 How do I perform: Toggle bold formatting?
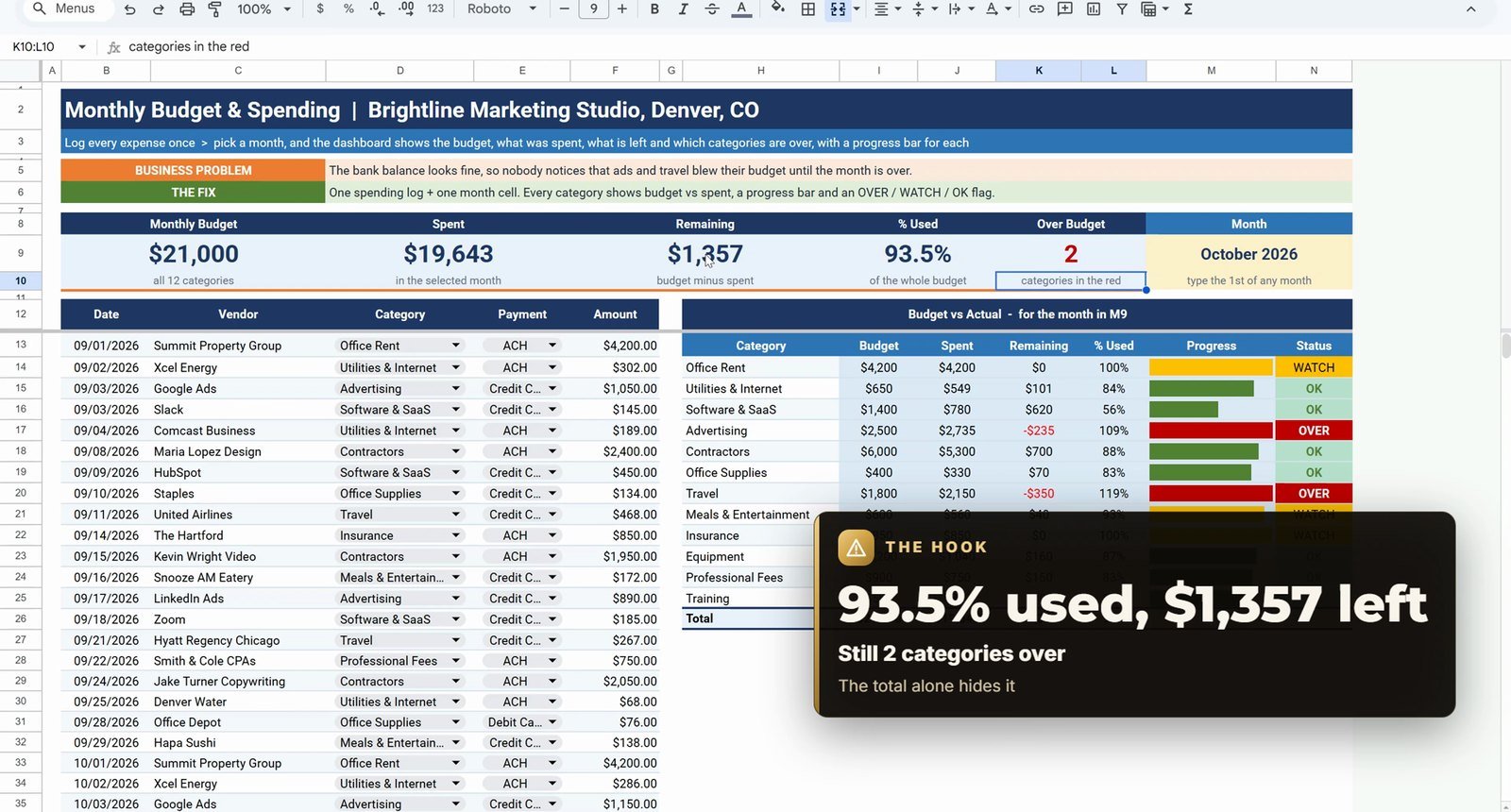[654, 8]
